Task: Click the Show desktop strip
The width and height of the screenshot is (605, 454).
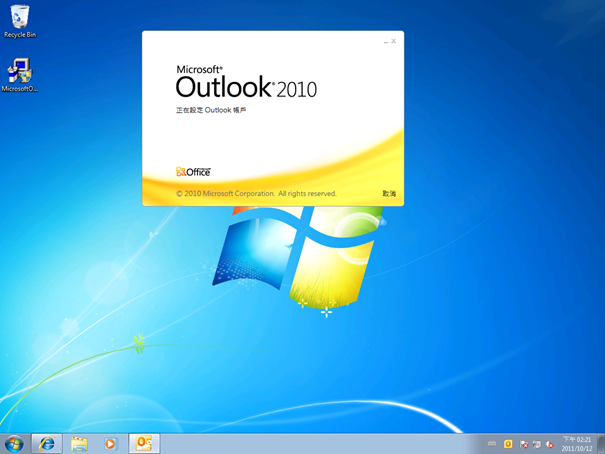Action: click(601, 444)
